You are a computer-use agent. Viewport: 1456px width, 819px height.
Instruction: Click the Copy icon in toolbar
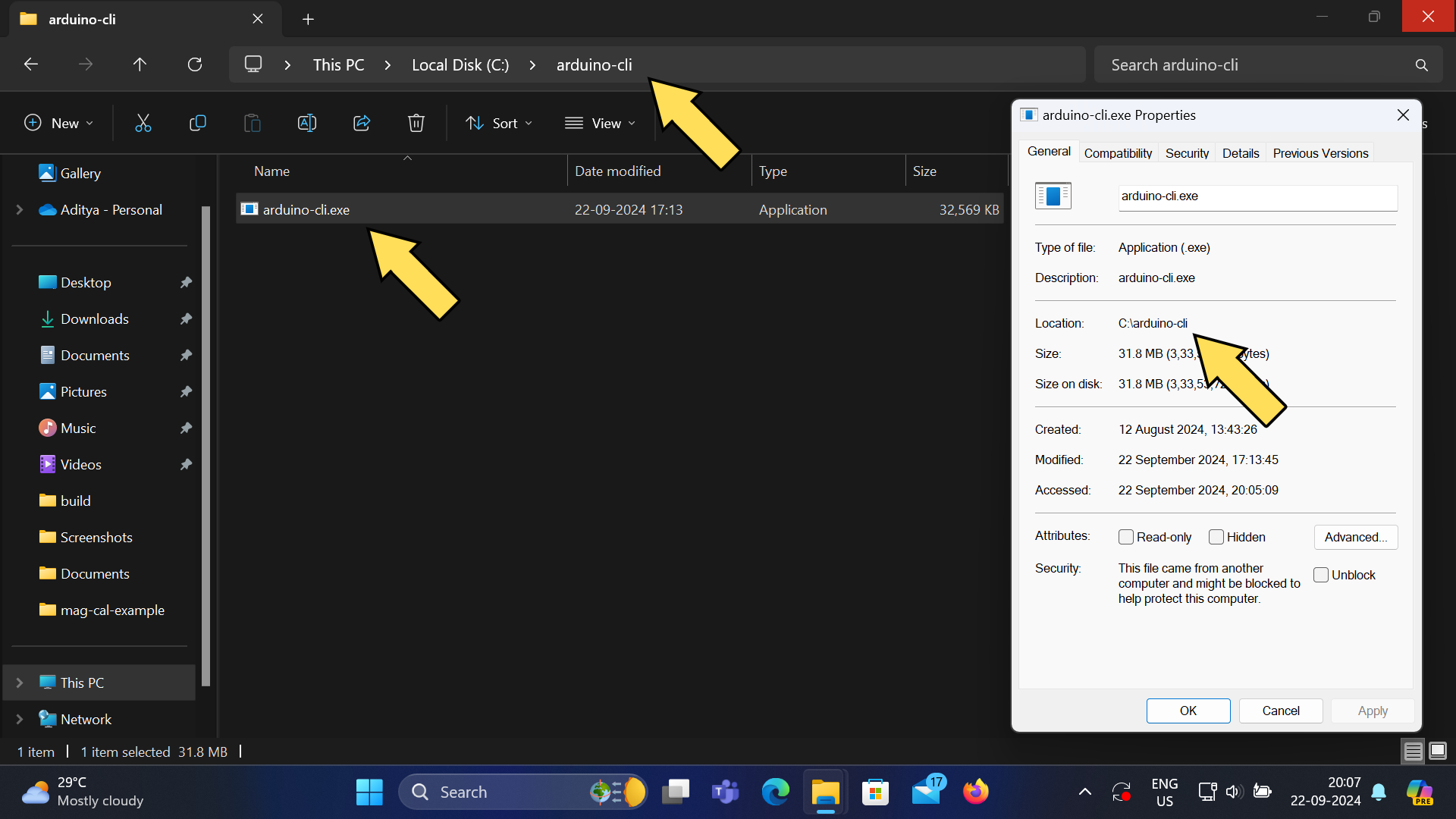(197, 123)
